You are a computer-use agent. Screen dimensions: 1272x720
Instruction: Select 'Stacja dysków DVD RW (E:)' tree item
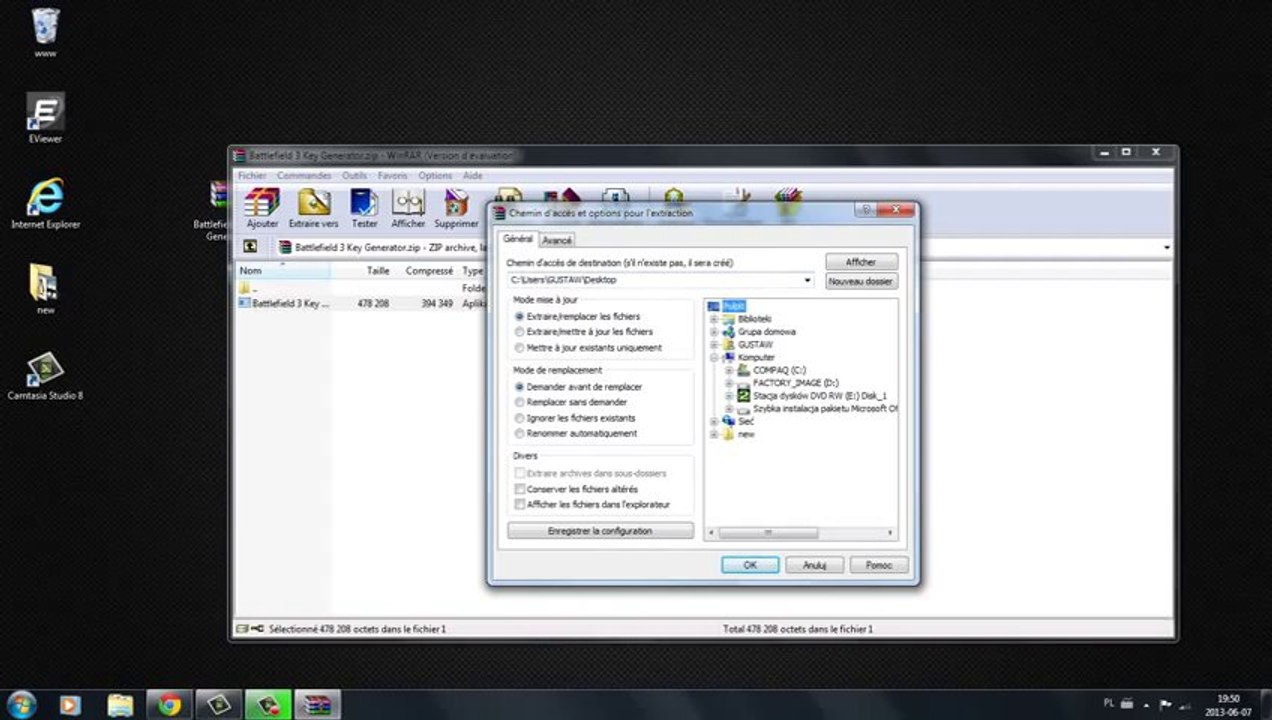coord(819,396)
